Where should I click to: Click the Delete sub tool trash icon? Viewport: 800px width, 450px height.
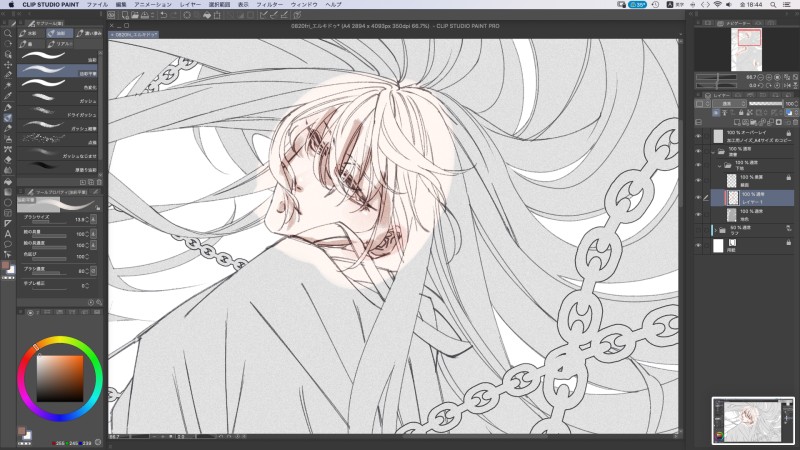tap(99, 182)
